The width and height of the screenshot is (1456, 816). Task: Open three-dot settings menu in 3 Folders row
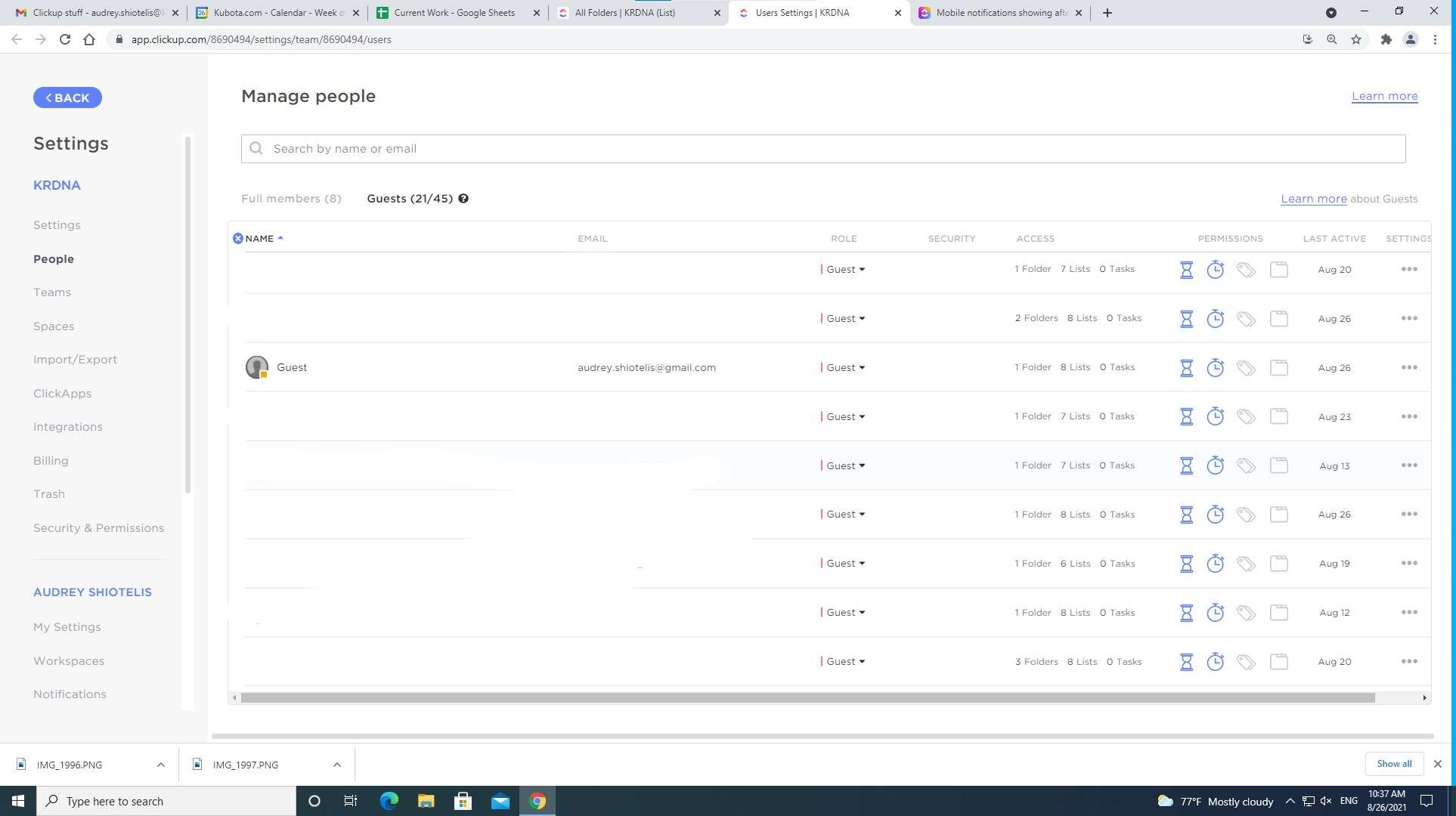pyautogui.click(x=1408, y=661)
